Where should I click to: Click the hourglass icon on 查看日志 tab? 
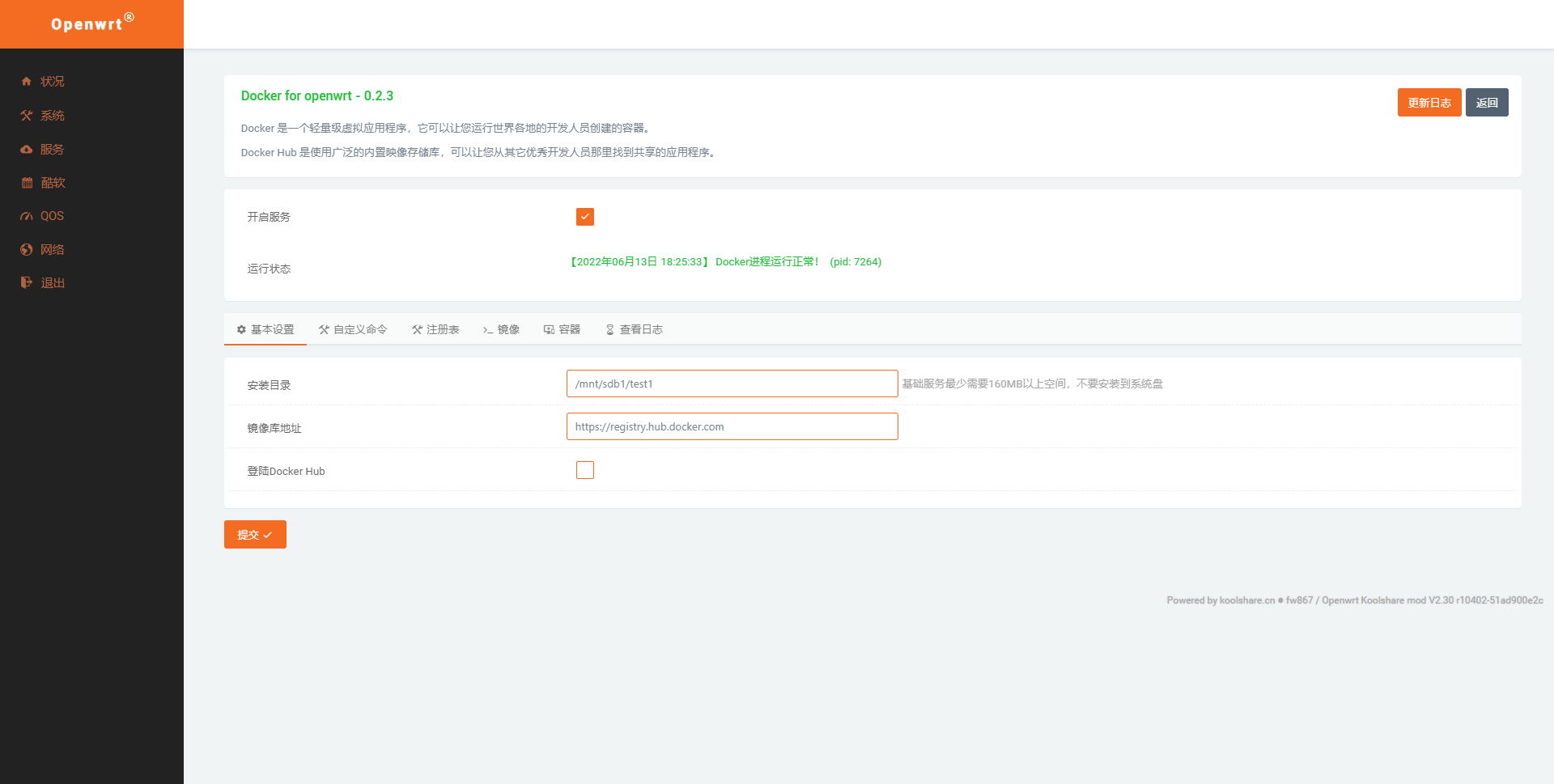point(610,329)
